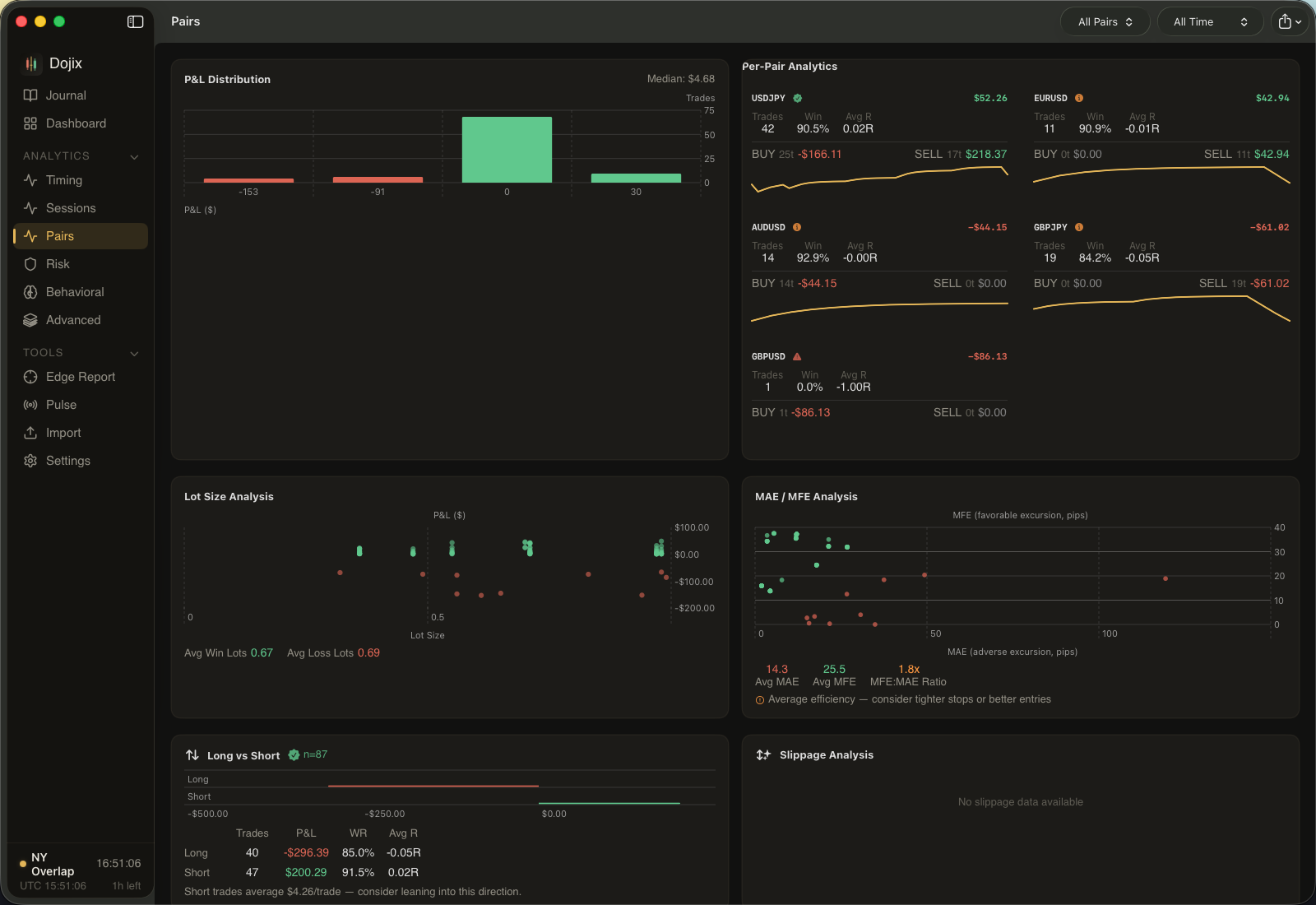Toggle the sidebar with the panel icon
This screenshot has height=905, width=1316.
[x=135, y=21]
